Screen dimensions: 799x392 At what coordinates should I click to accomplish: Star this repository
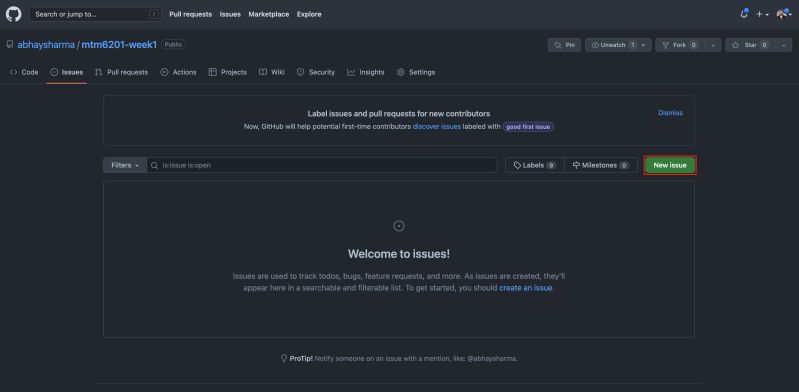(x=750, y=45)
